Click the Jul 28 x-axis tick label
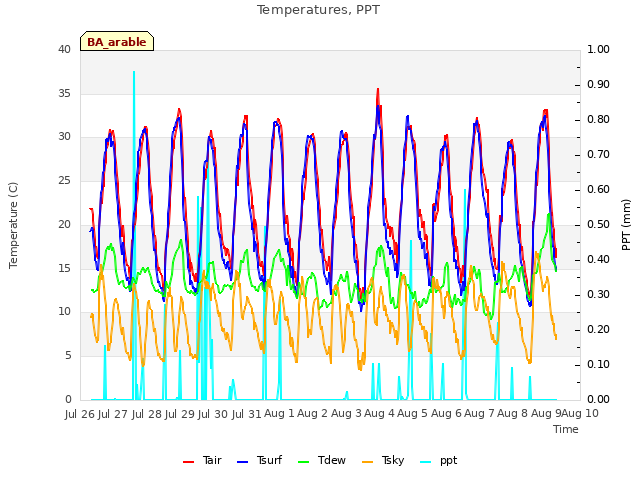The height and width of the screenshot is (480, 640). pos(148,414)
